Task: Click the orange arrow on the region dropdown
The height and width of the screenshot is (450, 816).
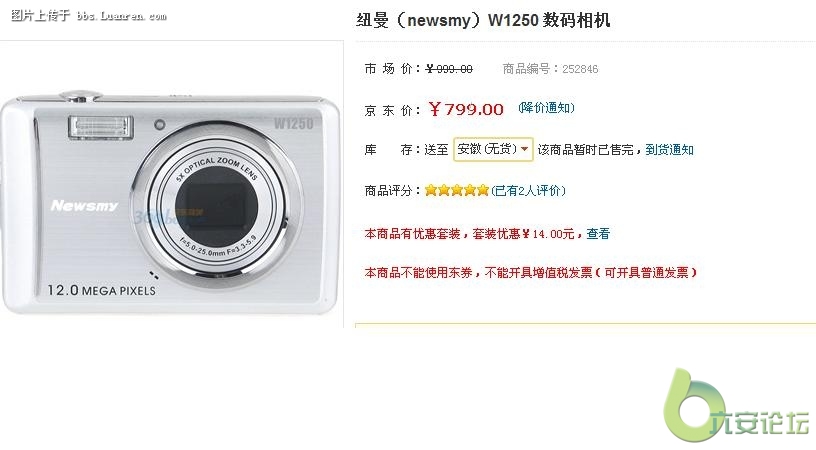Action: click(525, 149)
